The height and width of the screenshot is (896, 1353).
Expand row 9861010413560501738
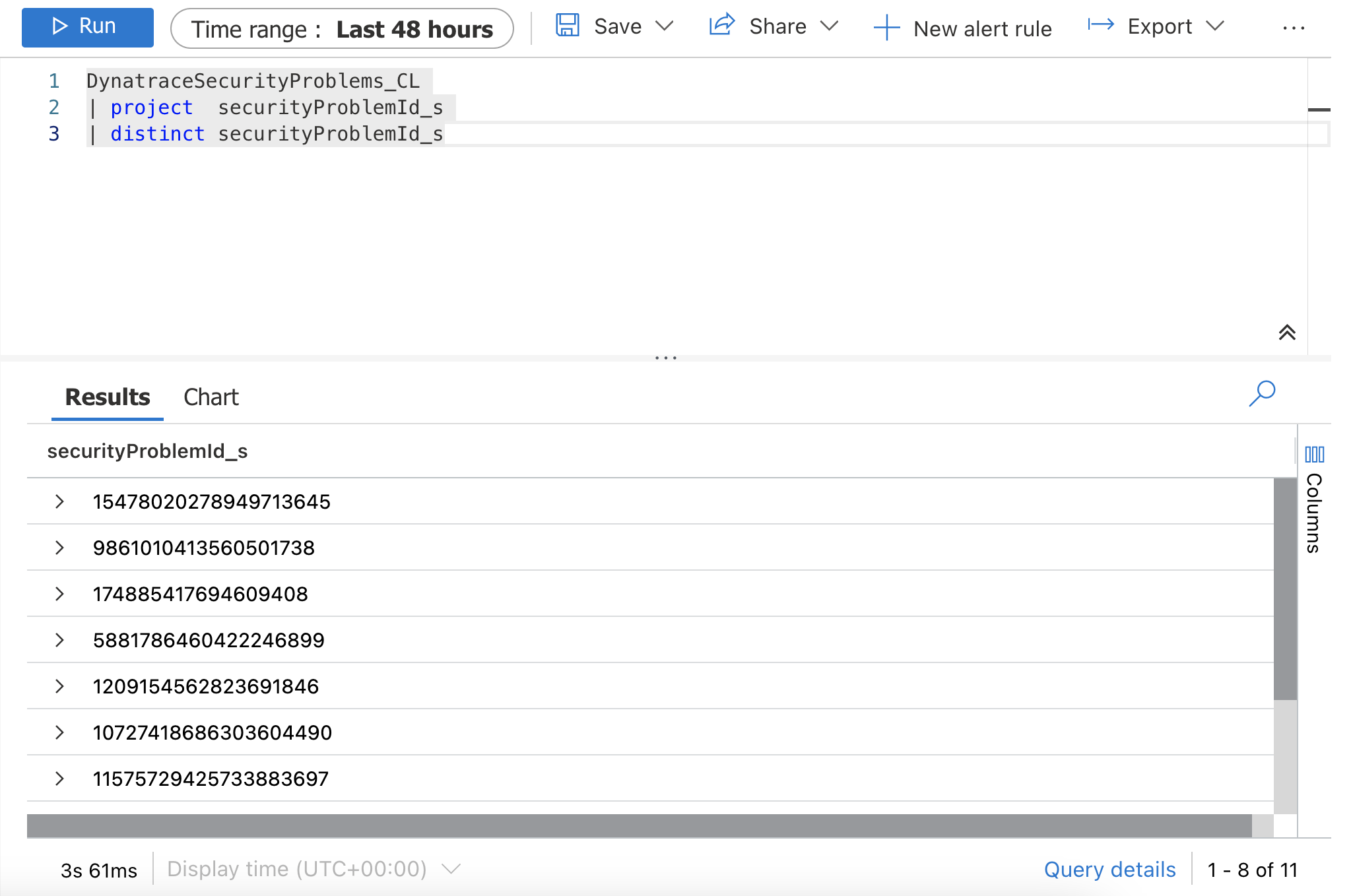60,548
